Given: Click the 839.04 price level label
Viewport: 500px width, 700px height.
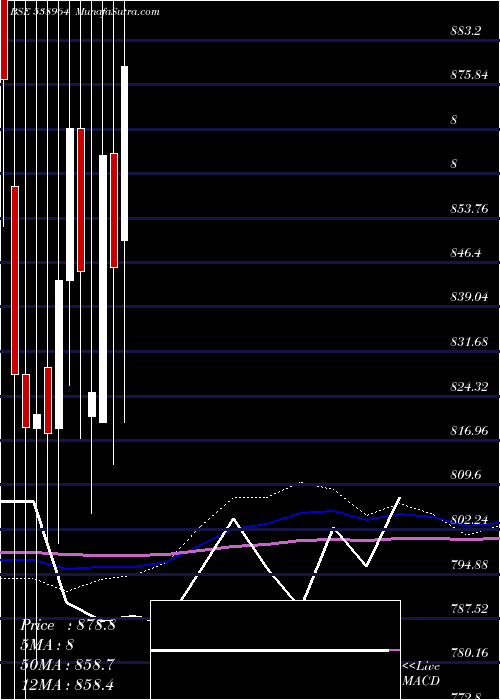Looking at the screenshot, I should (x=469, y=297).
